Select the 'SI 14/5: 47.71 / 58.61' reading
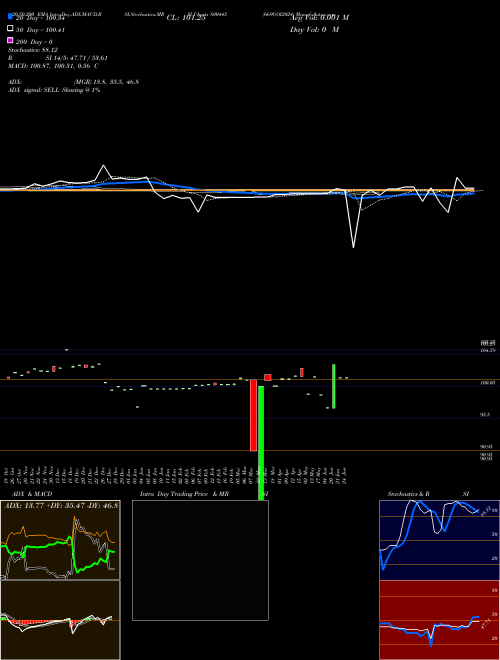The width and height of the screenshot is (500, 660). pos(77,58)
